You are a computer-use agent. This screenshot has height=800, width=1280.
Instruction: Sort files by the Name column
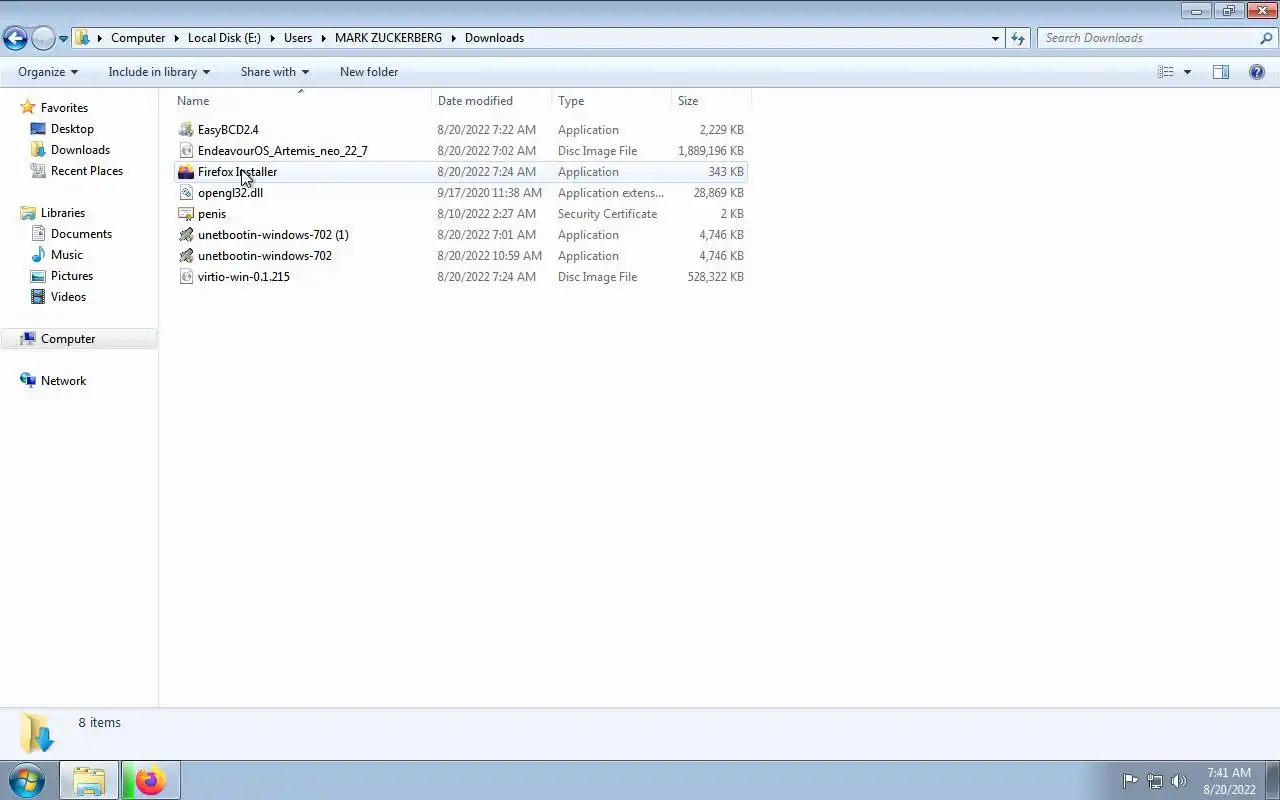point(302,101)
